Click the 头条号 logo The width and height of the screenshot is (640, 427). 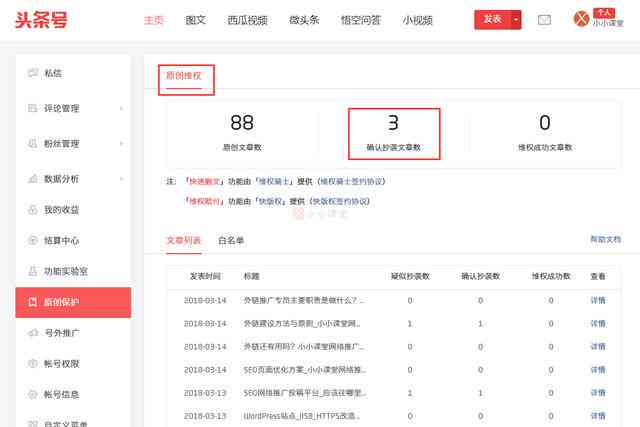pos(41,20)
